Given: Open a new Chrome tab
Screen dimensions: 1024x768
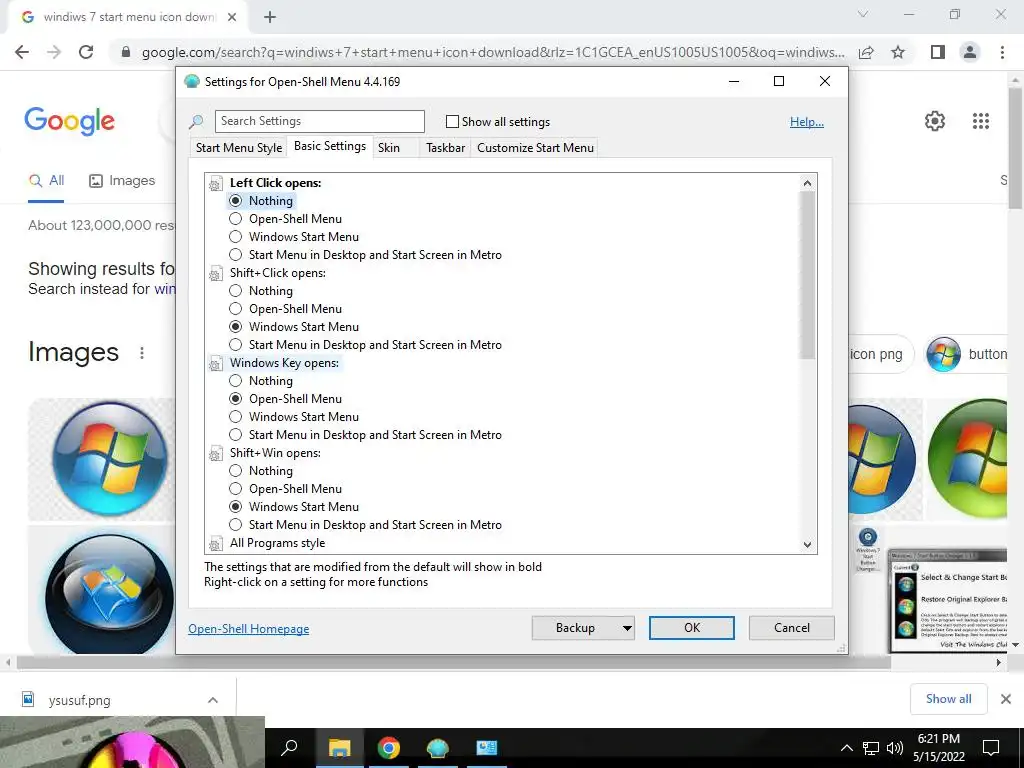Looking at the screenshot, I should click(270, 17).
